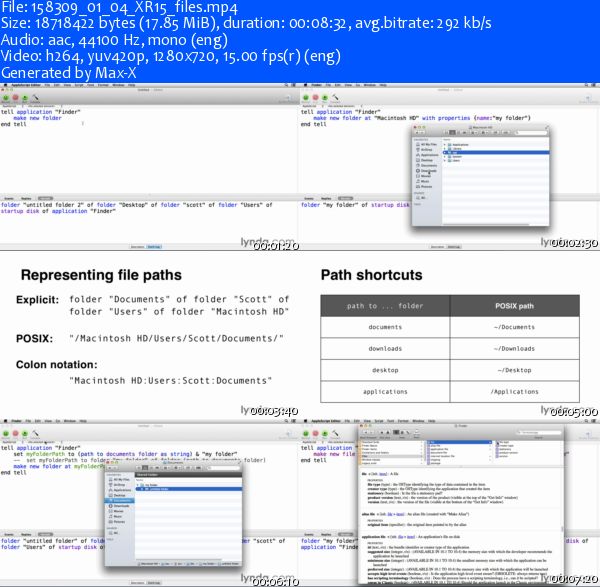This screenshot has height=587, width=600.
Task: Click Spotlight magnifier in the 00:01:20 frame menu bar
Action: 286,85
